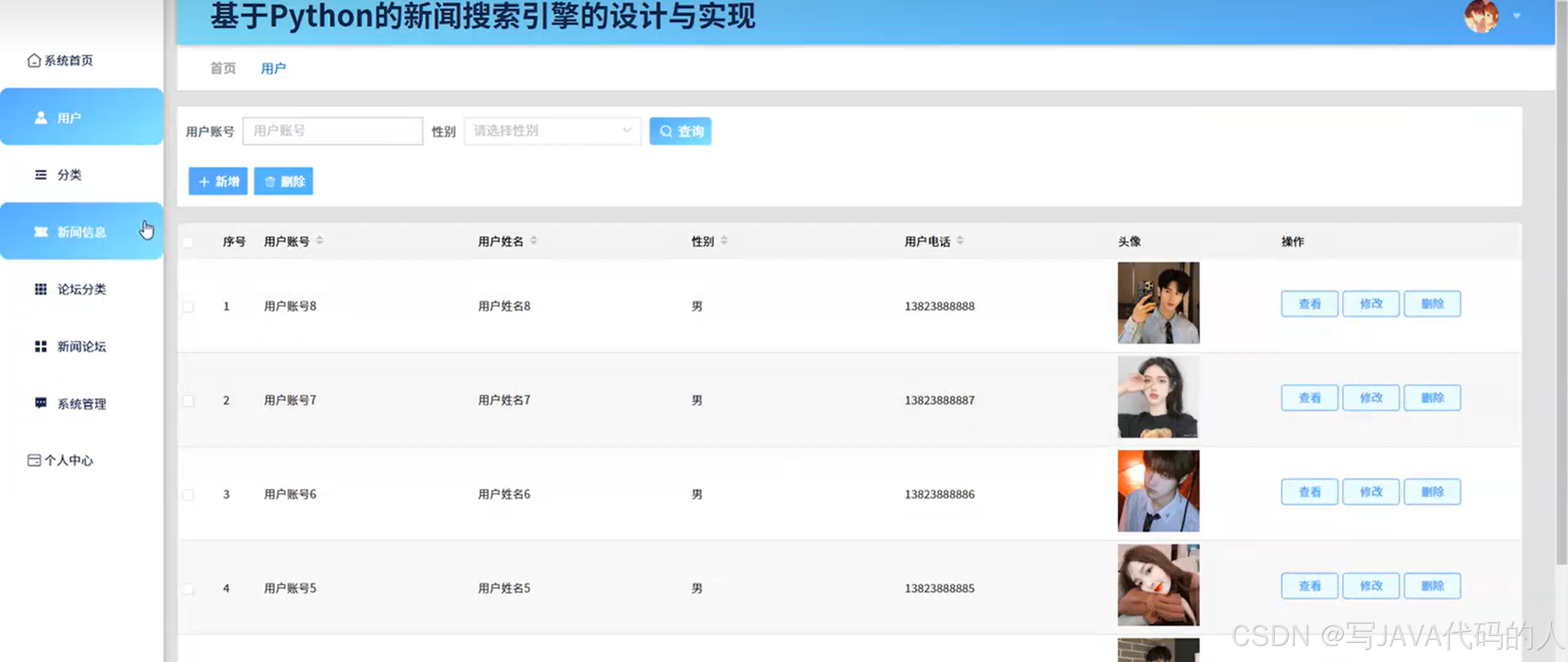Focus the 用户账号 search input
This screenshot has width=1568, height=662.
333,131
